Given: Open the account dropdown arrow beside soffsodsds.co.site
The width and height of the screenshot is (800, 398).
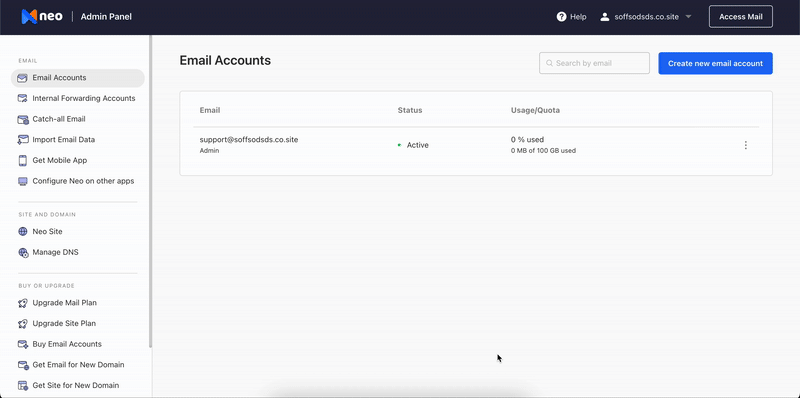Looking at the screenshot, I should coord(688,17).
